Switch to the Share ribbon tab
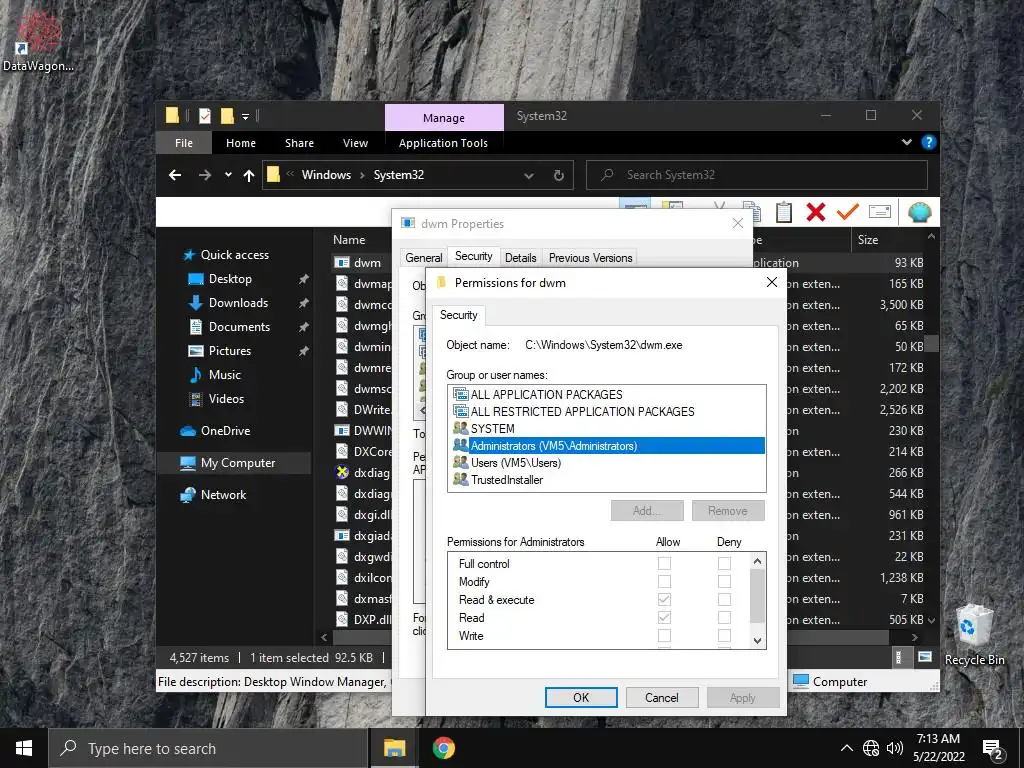Image resolution: width=1024 pixels, height=768 pixels. [x=299, y=143]
